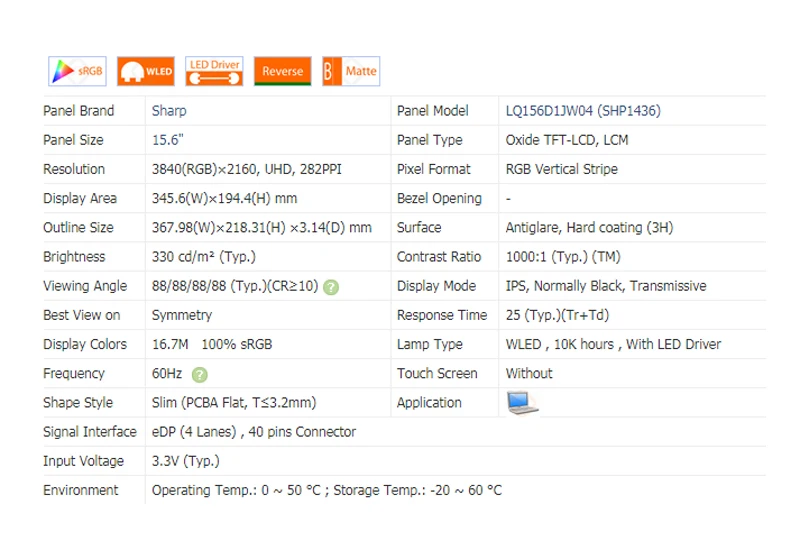Image resolution: width=800 pixels, height=550 pixels.
Task: Open the Sharp panel brand link
Action: [169, 111]
